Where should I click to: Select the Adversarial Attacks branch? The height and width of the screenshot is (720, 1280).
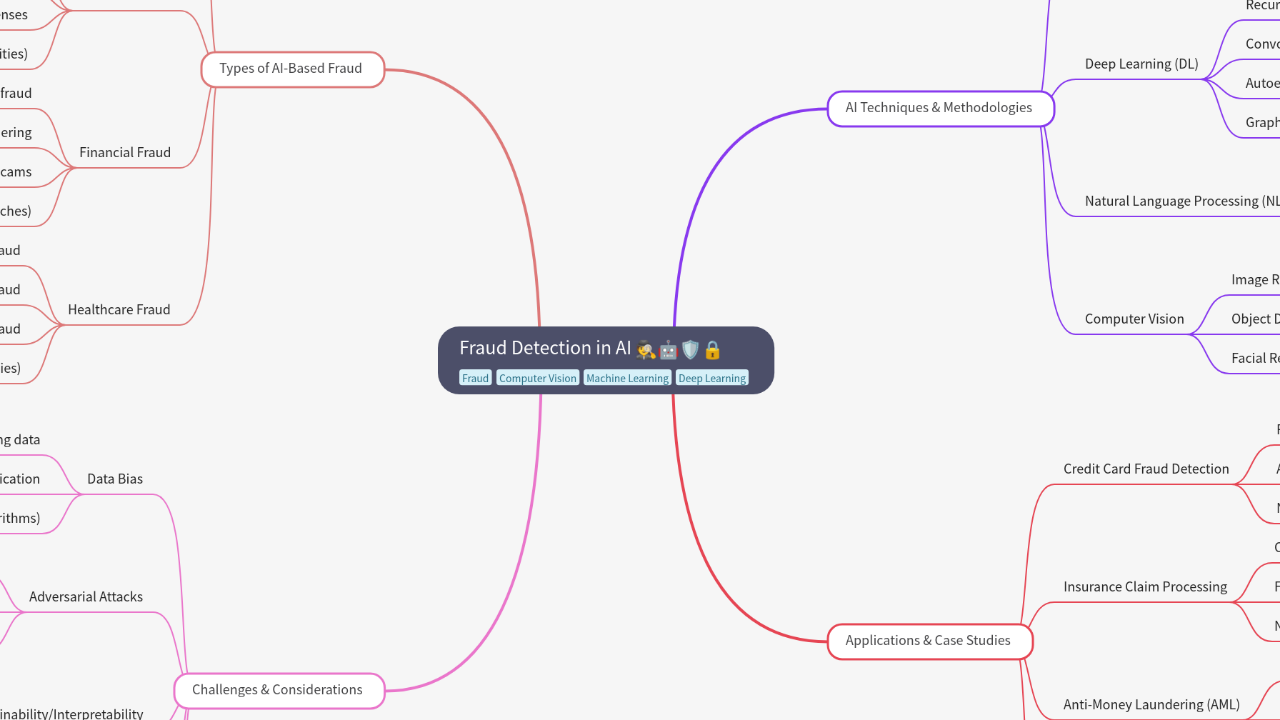(x=86, y=597)
